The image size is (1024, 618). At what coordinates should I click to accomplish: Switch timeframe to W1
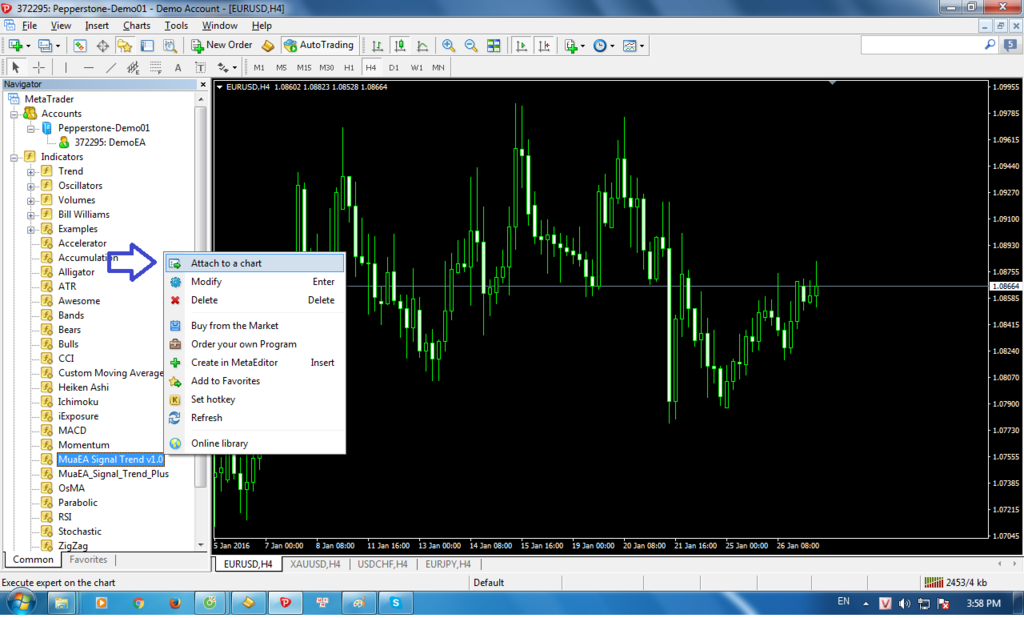(417, 67)
